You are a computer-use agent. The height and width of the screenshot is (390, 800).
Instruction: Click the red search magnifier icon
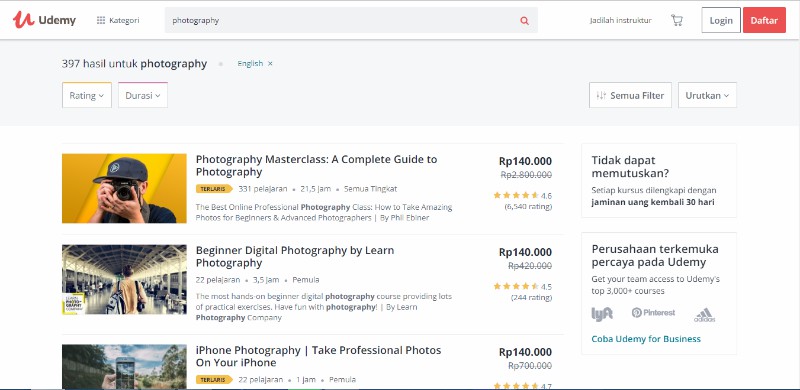coord(524,20)
